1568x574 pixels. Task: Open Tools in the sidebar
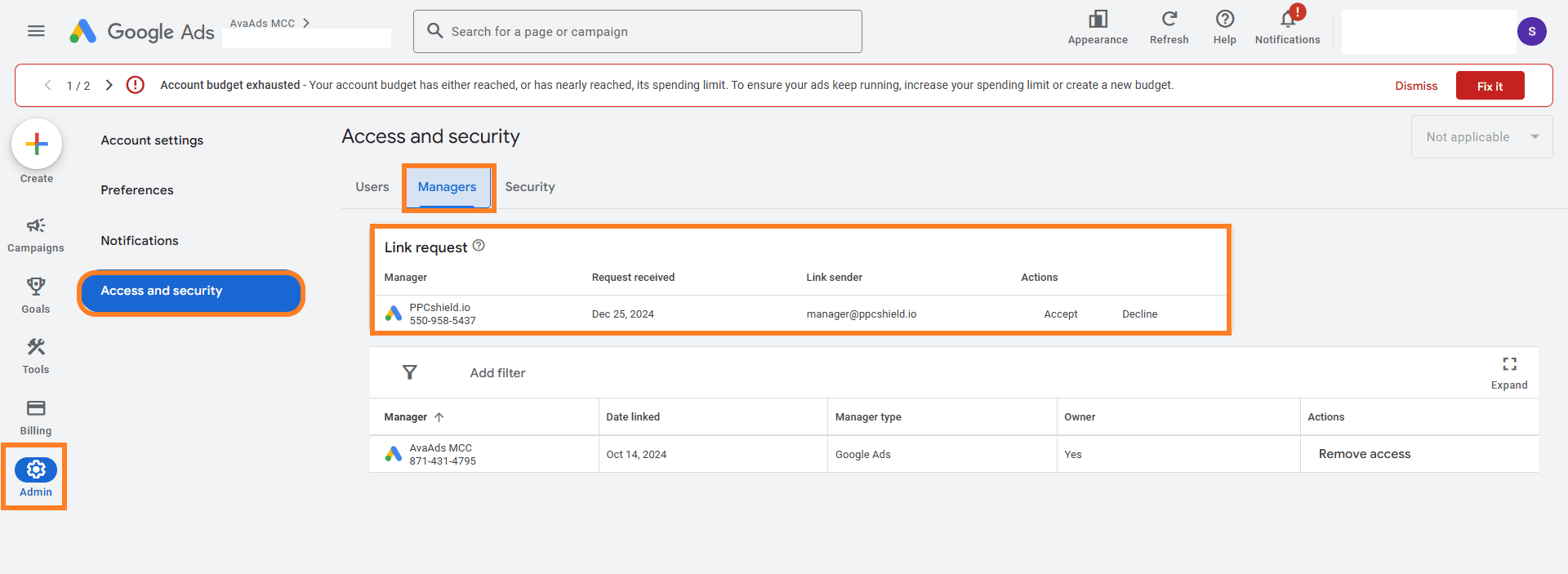(36, 348)
